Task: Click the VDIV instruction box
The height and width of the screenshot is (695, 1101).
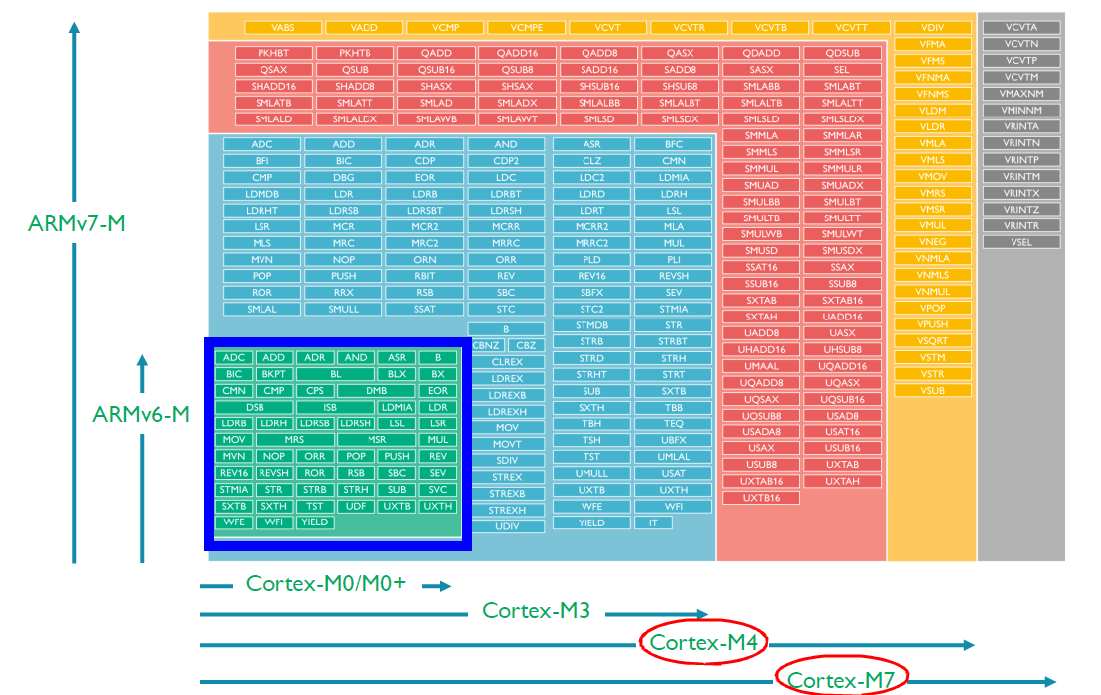Action: click(x=932, y=27)
